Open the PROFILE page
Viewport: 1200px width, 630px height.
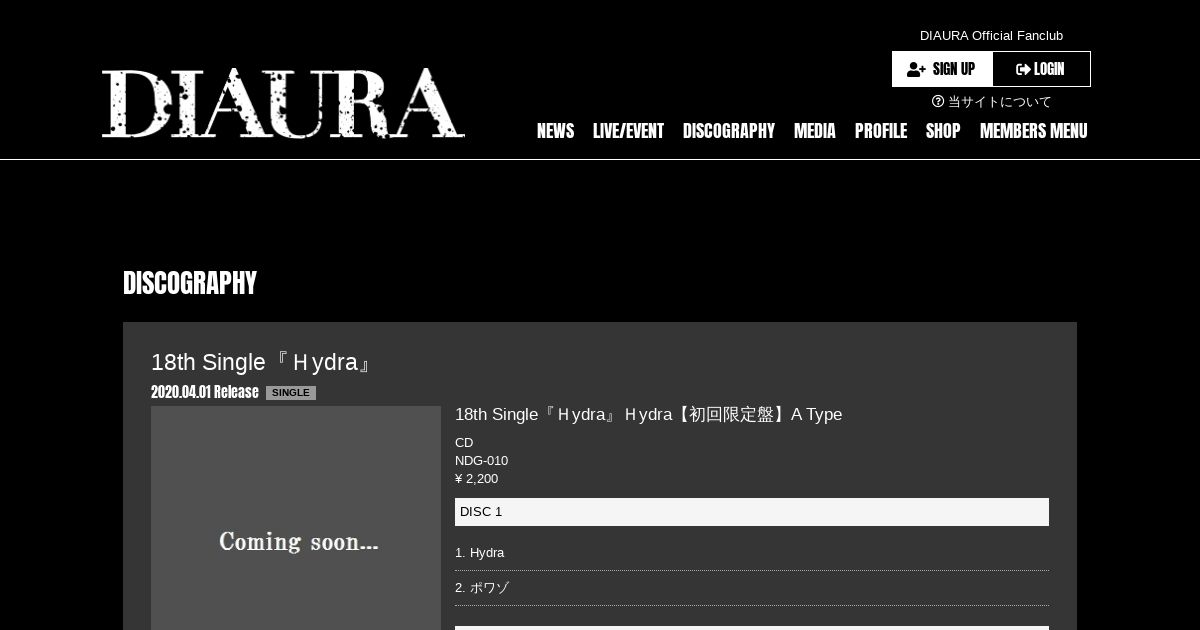pyautogui.click(x=881, y=131)
